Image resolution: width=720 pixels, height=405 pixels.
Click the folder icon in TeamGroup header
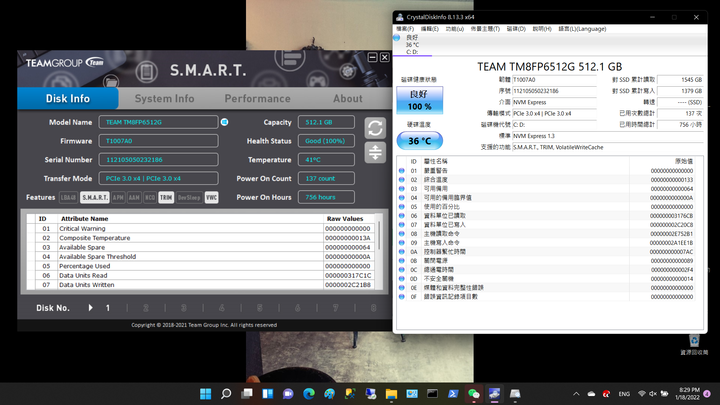point(111,82)
